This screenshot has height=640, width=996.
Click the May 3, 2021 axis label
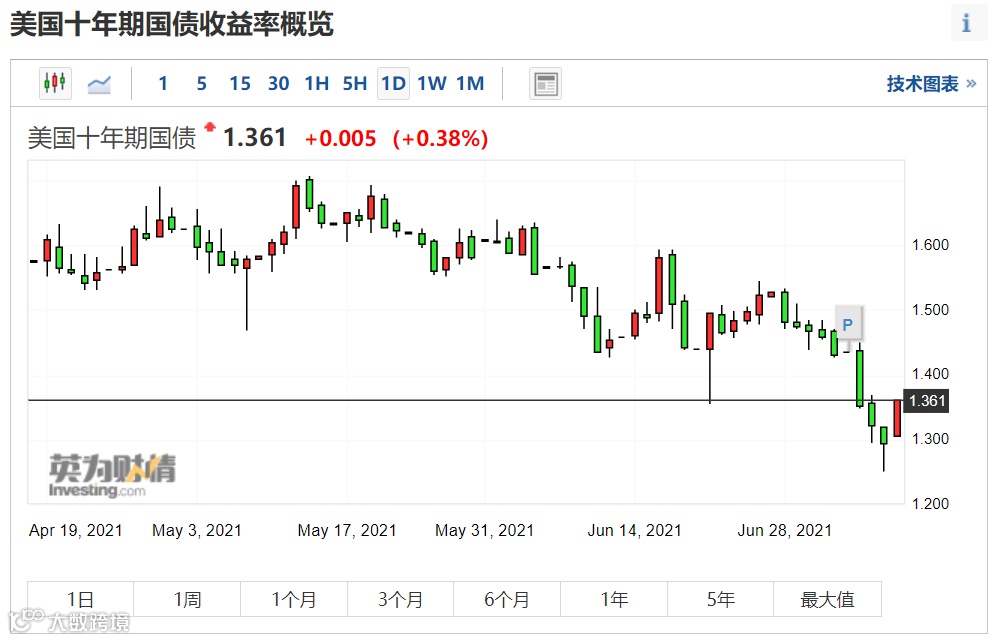[x=197, y=530]
